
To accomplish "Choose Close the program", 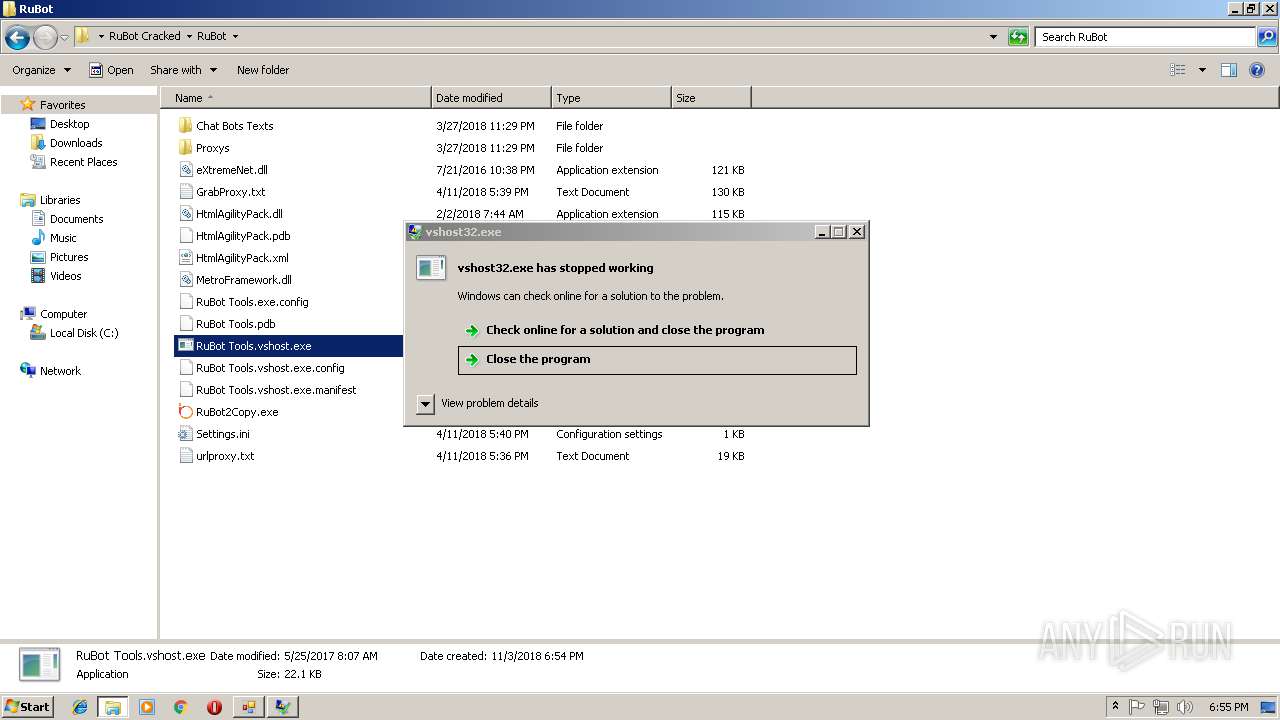I will 657,360.
